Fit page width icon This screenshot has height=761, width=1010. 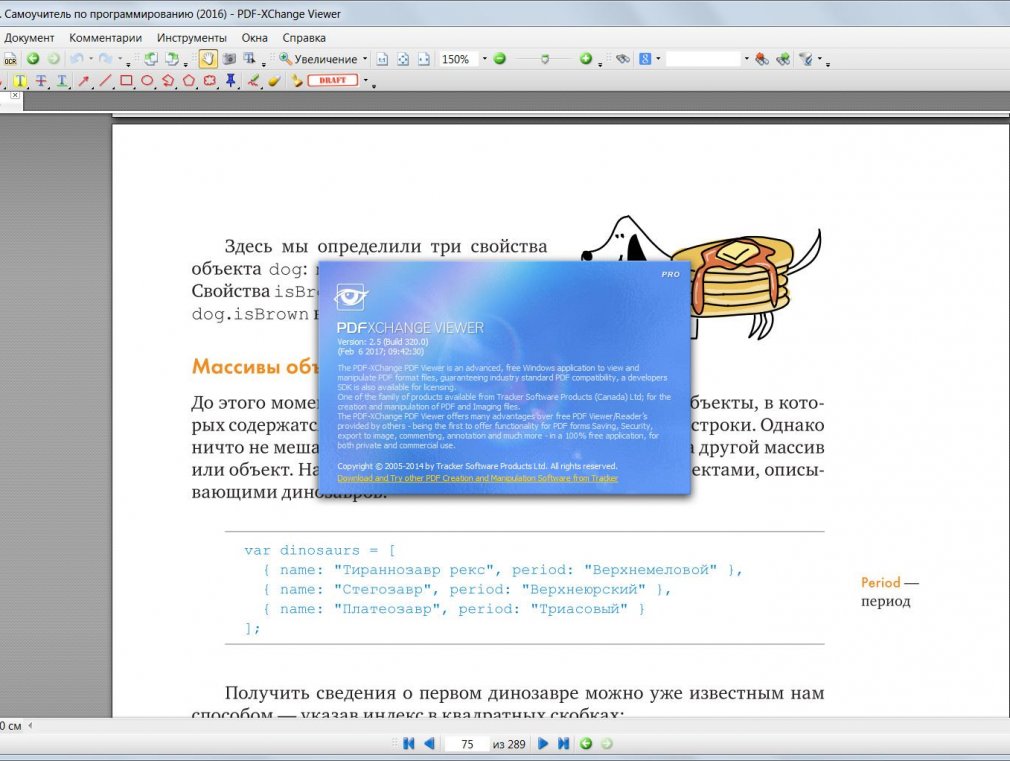pos(423,59)
